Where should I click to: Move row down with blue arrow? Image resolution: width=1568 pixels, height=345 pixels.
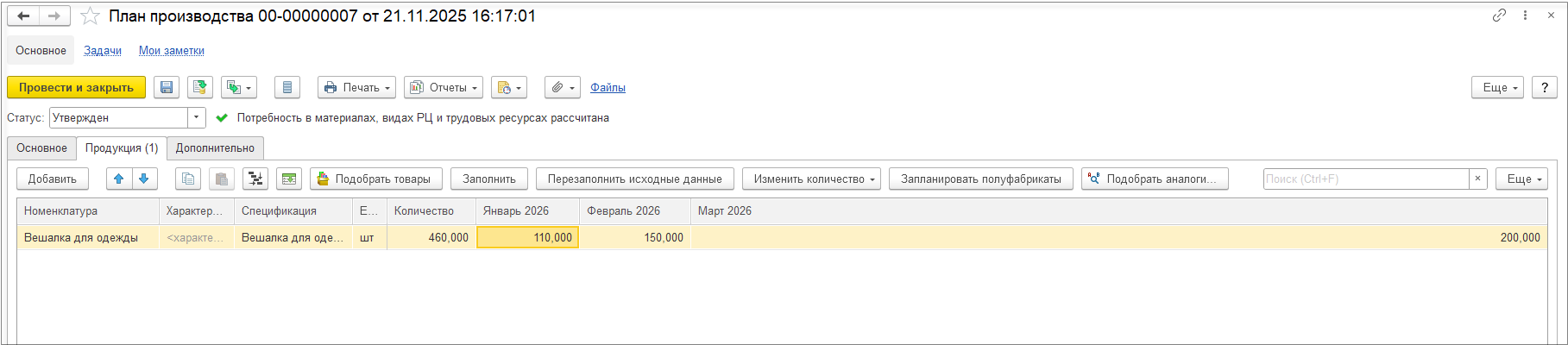143,179
